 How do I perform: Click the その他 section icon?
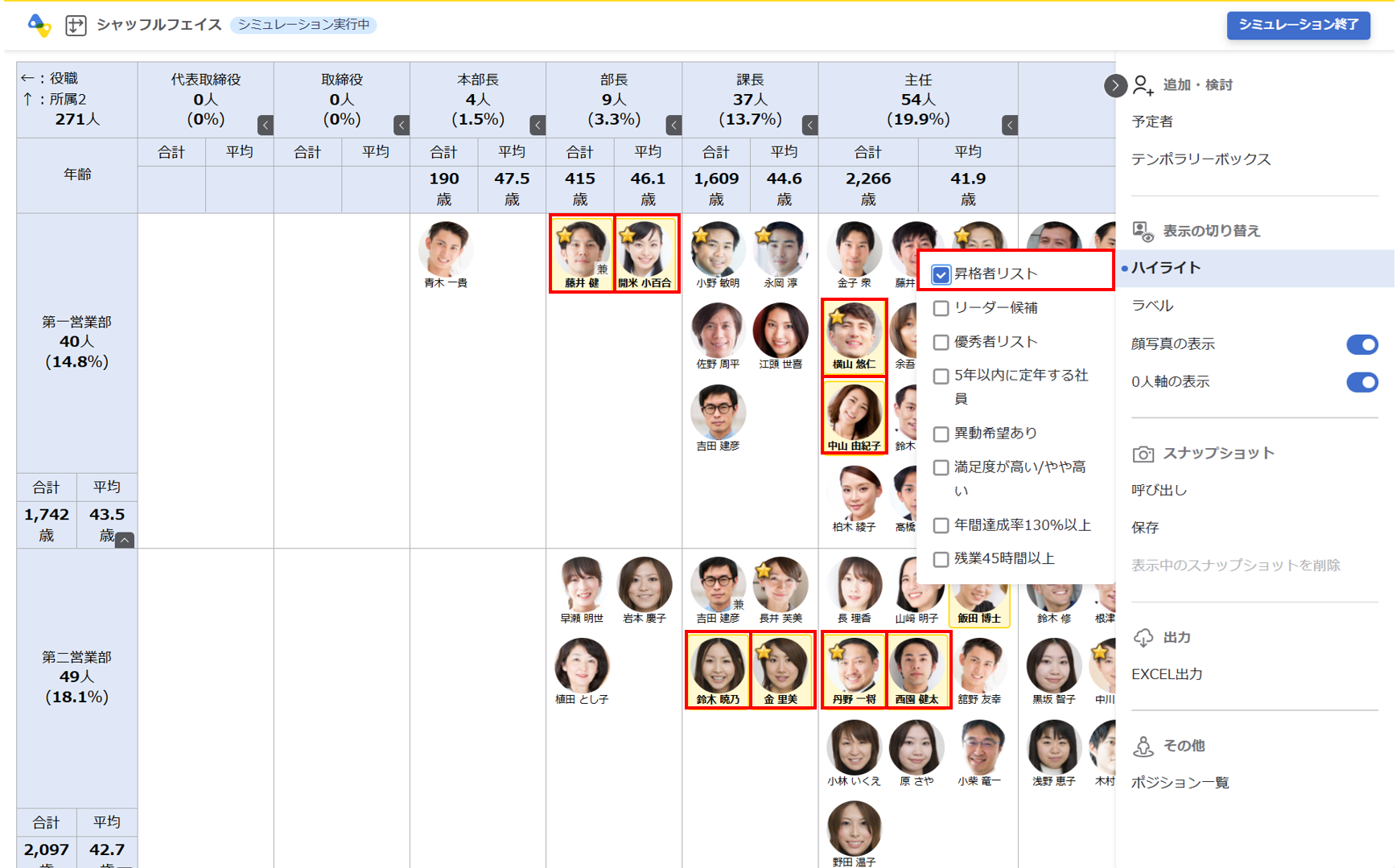click(x=1143, y=747)
